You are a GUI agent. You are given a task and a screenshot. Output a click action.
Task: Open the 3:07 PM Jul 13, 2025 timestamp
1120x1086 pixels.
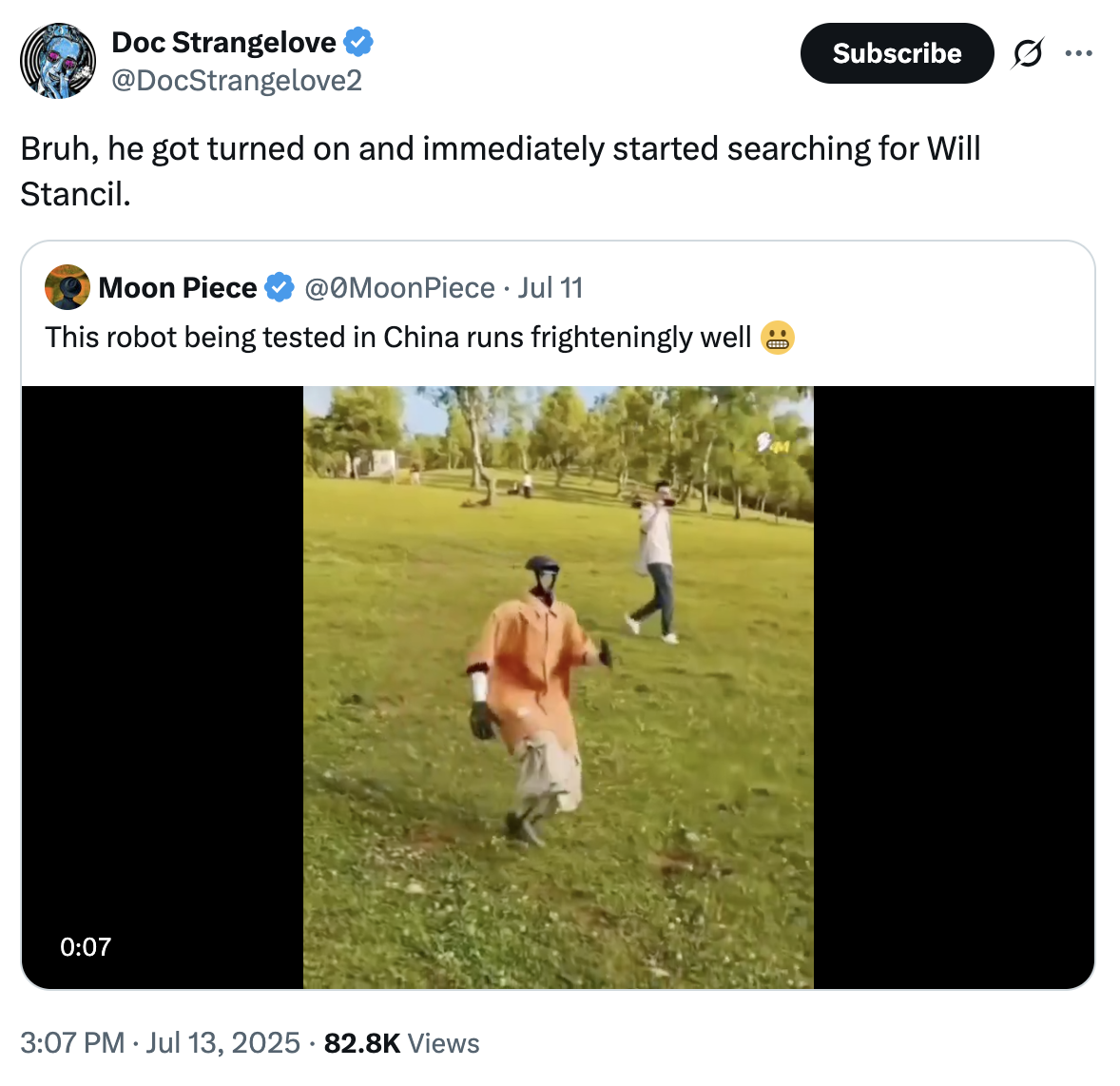[160, 1043]
